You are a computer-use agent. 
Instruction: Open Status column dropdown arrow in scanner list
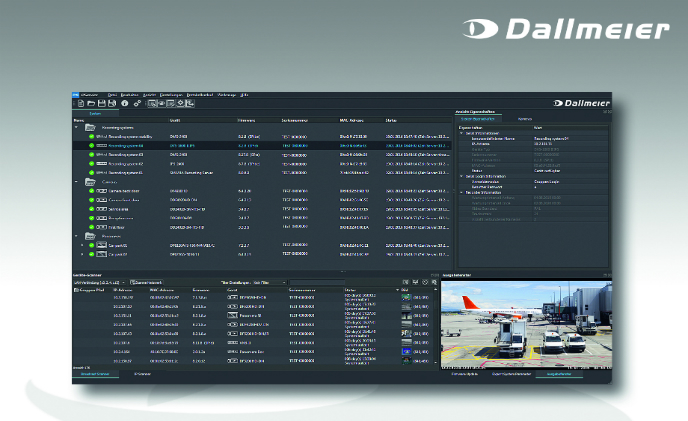[x=398, y=290]
